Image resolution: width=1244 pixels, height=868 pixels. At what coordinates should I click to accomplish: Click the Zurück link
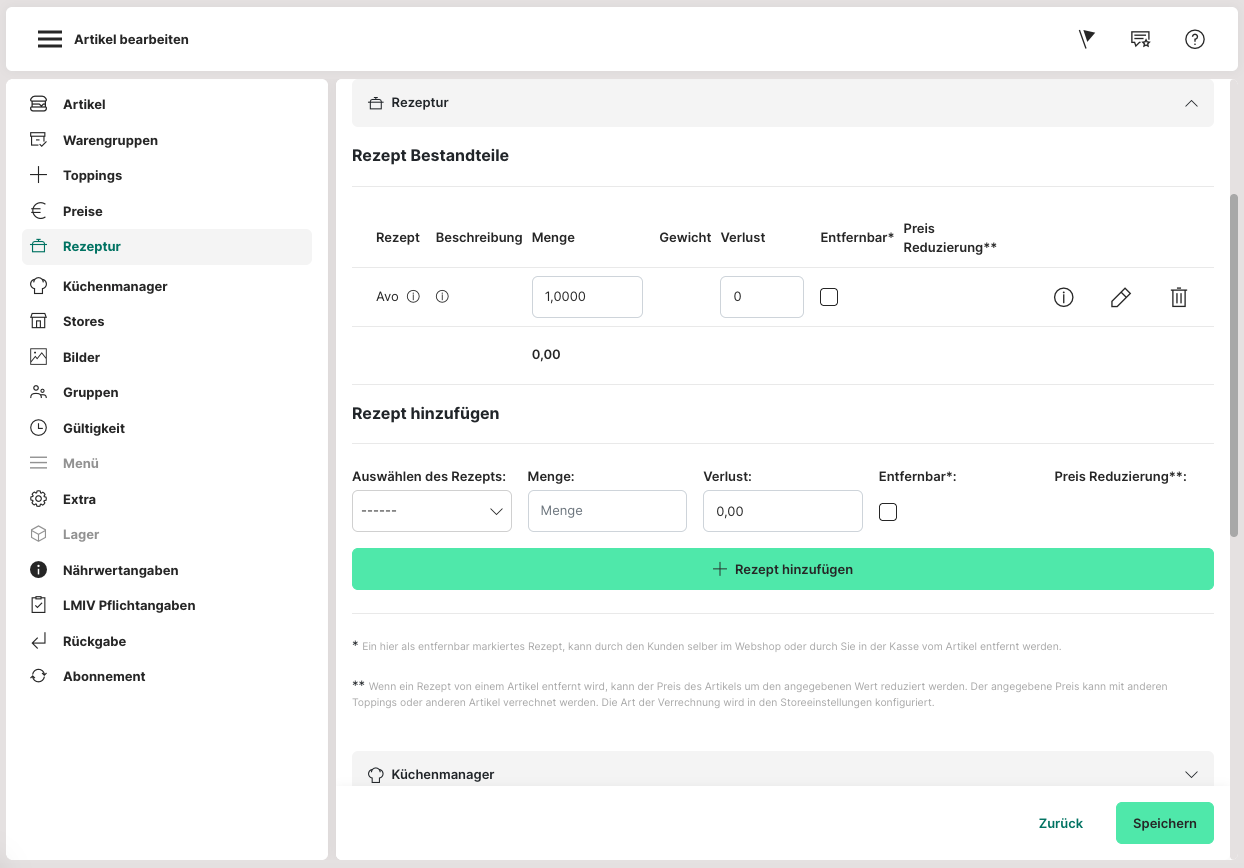pos(1060,823)
